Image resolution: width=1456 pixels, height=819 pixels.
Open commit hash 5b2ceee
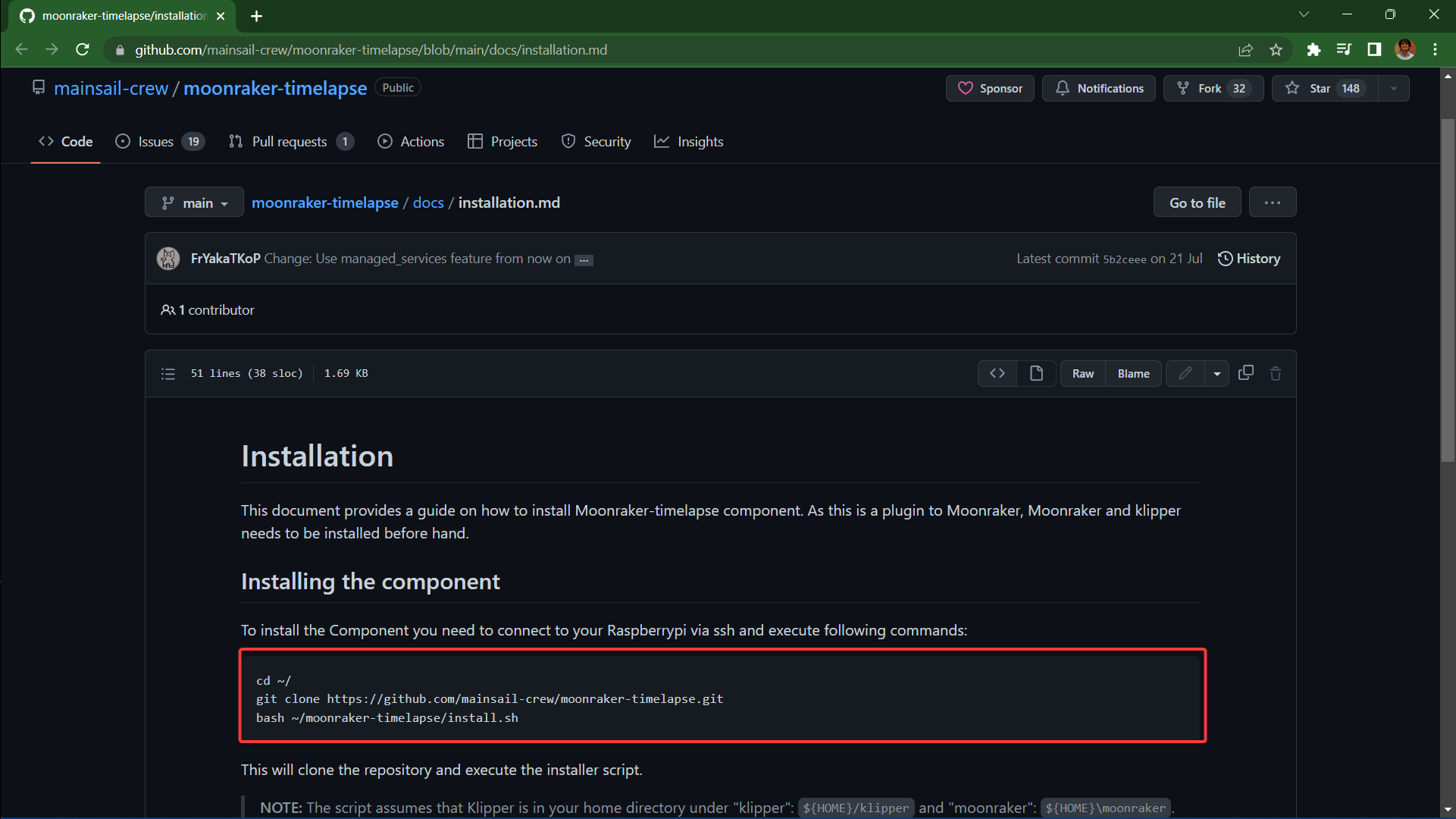click(1125, 259)
